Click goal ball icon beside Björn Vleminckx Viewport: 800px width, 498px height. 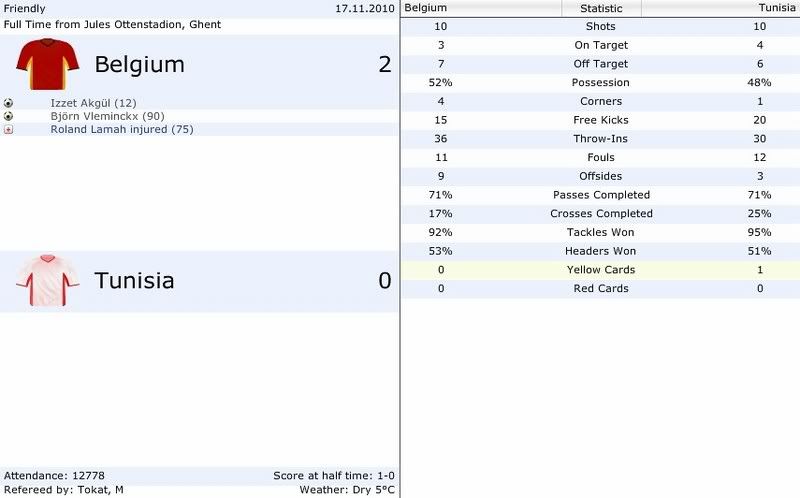tap(8, 116)
